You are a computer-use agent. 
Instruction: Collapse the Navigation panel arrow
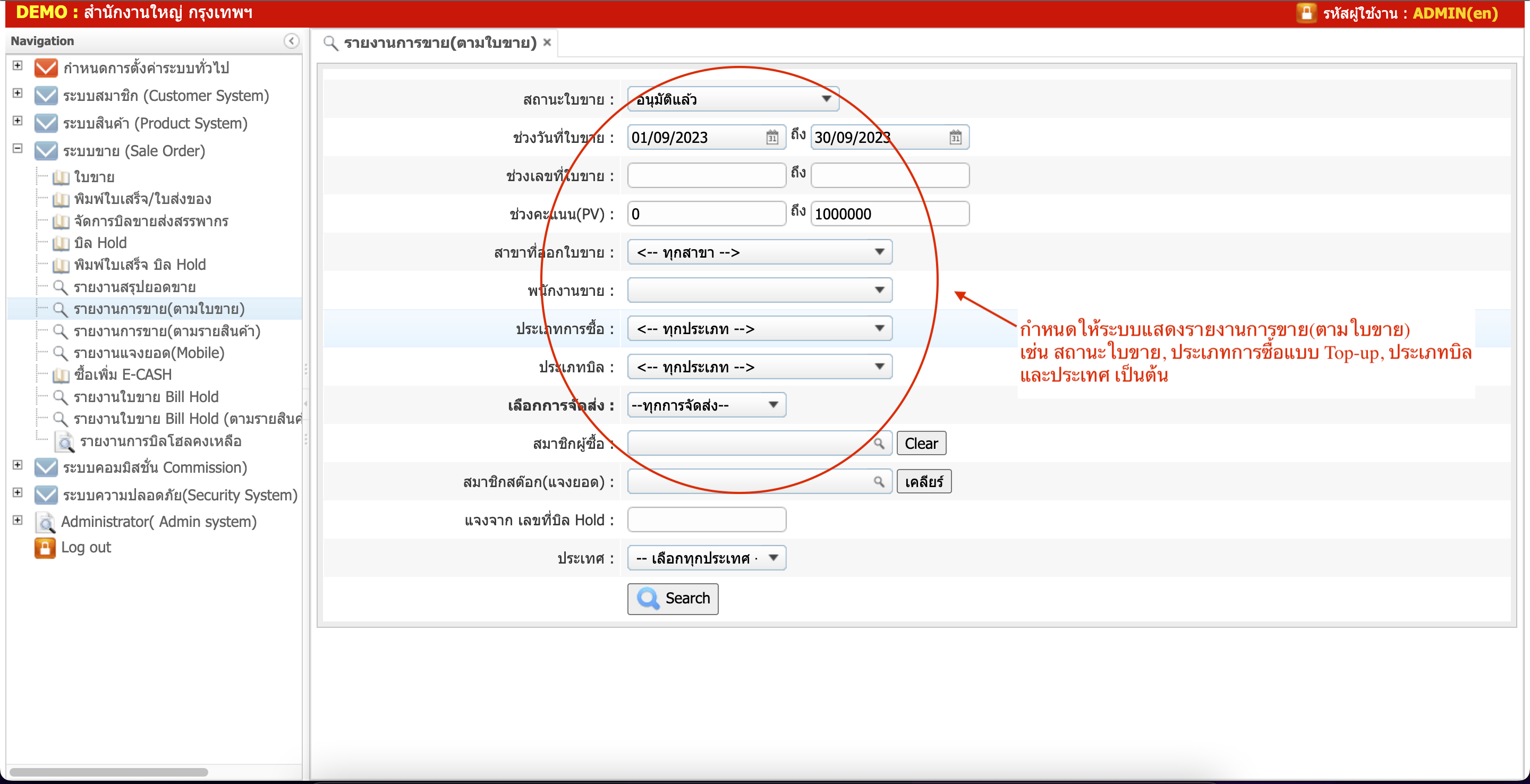click(291, 41)
